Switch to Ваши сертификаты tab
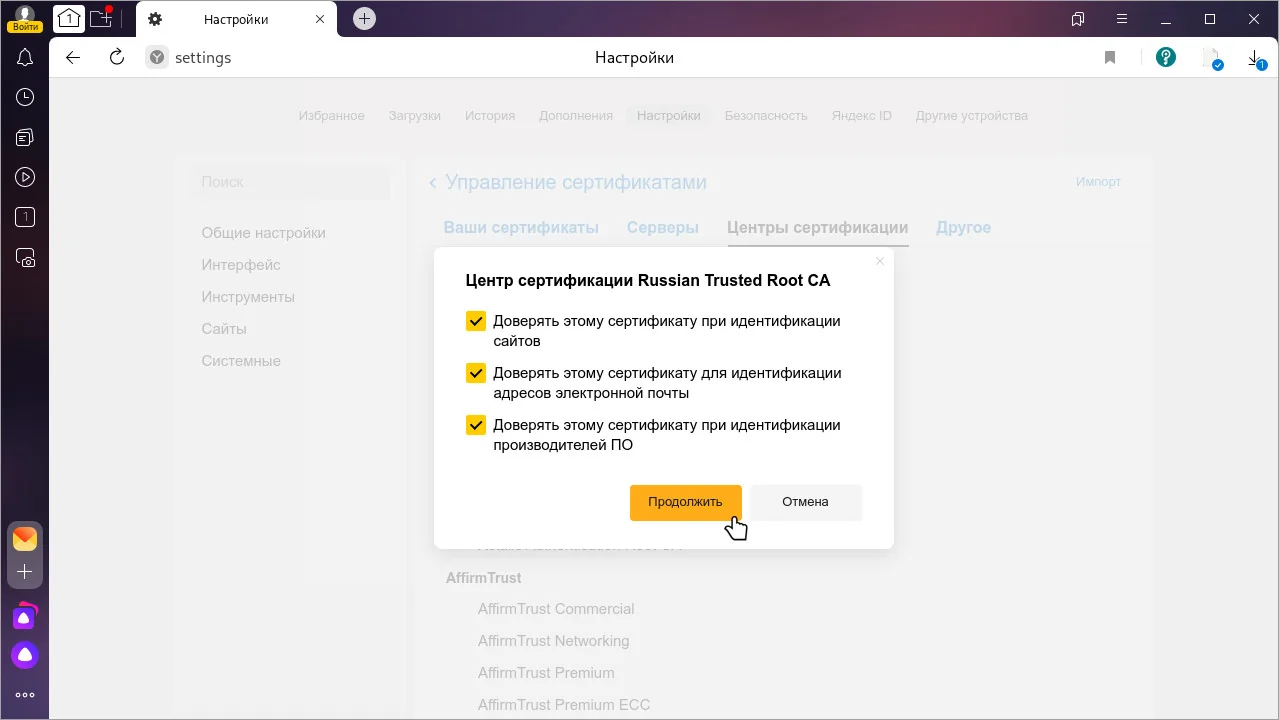The height and width of the screenshot is (720, 1279). click(x=521, y=228)
